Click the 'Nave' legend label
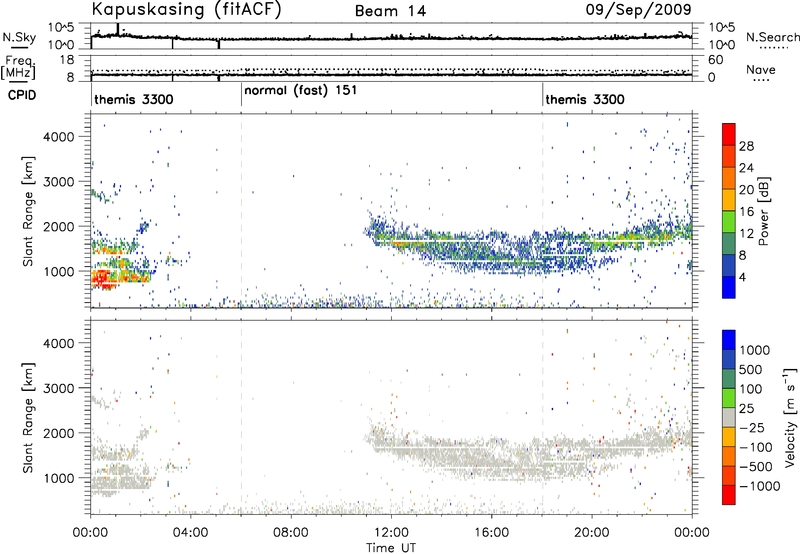 point(761,69)
